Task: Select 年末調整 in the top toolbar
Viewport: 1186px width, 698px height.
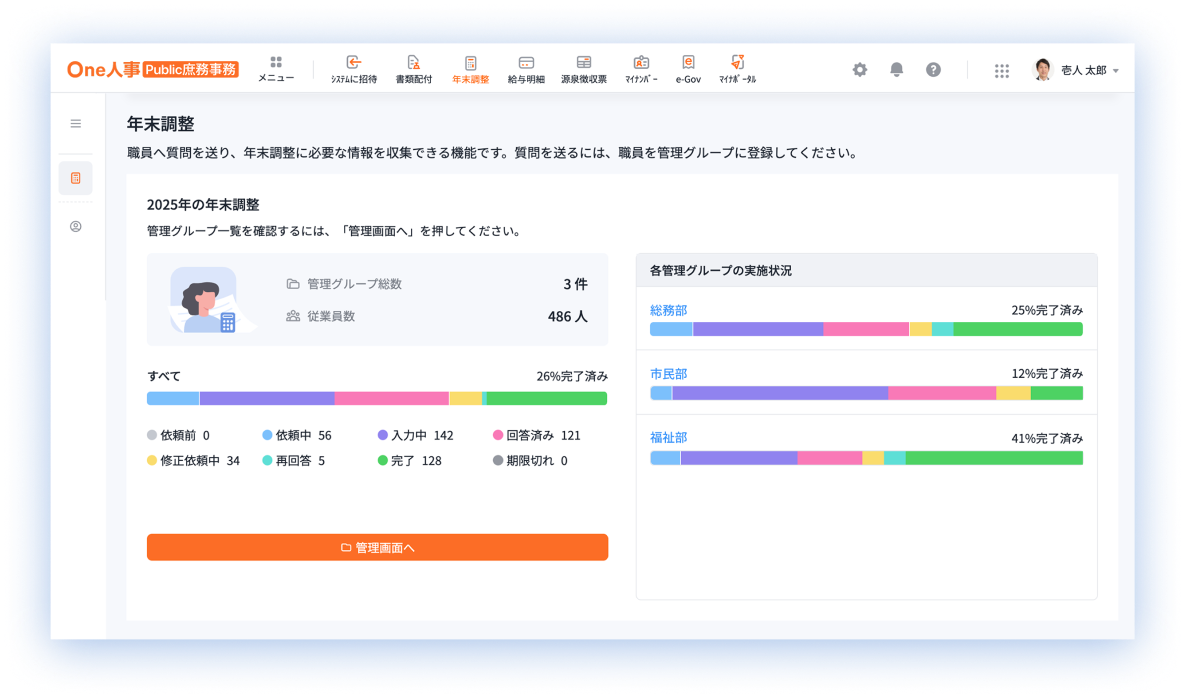Action: [470, 69]
